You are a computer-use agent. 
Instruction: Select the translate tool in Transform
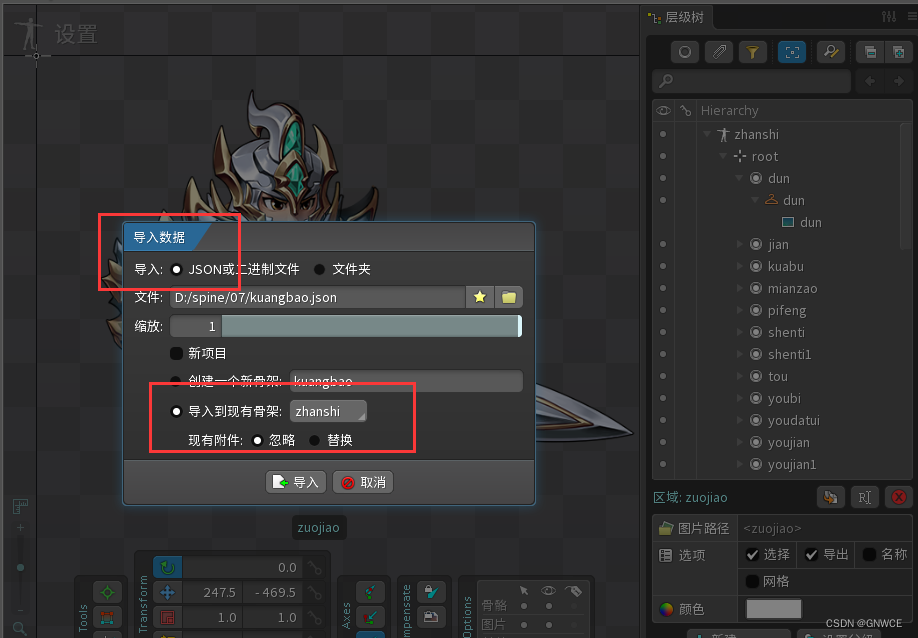[167, 592]
